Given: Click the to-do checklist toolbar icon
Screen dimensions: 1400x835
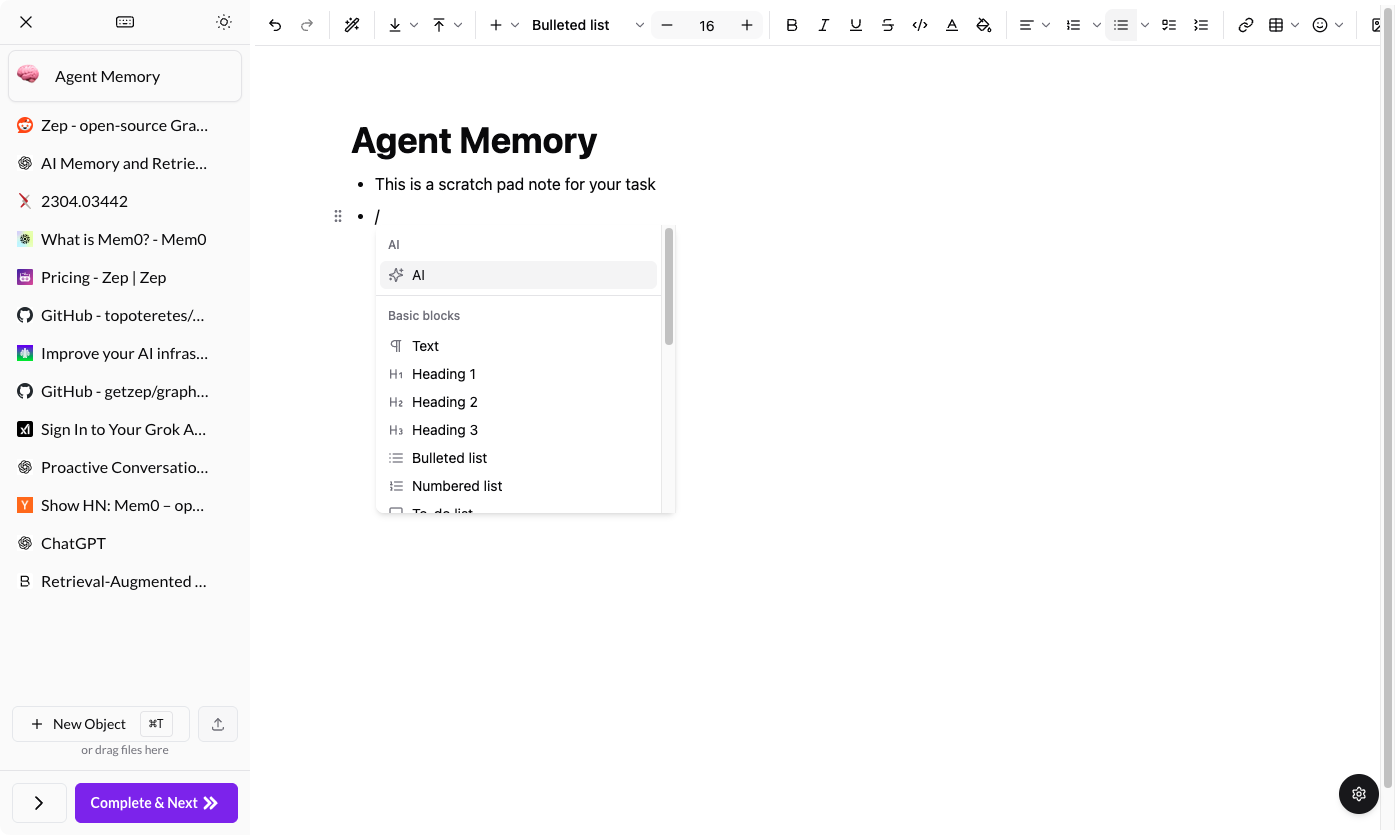Looking at the screenshot, I should (x=1169, y=25).
